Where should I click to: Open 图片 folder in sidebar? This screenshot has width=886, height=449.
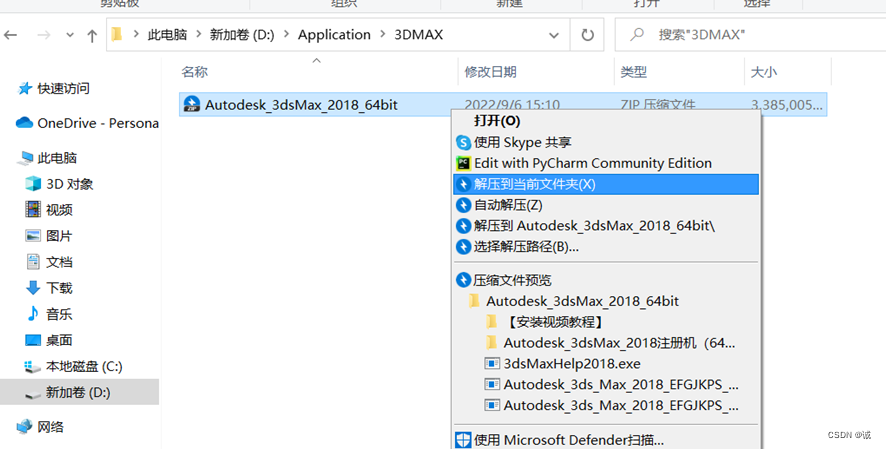(x=59, y=236)
